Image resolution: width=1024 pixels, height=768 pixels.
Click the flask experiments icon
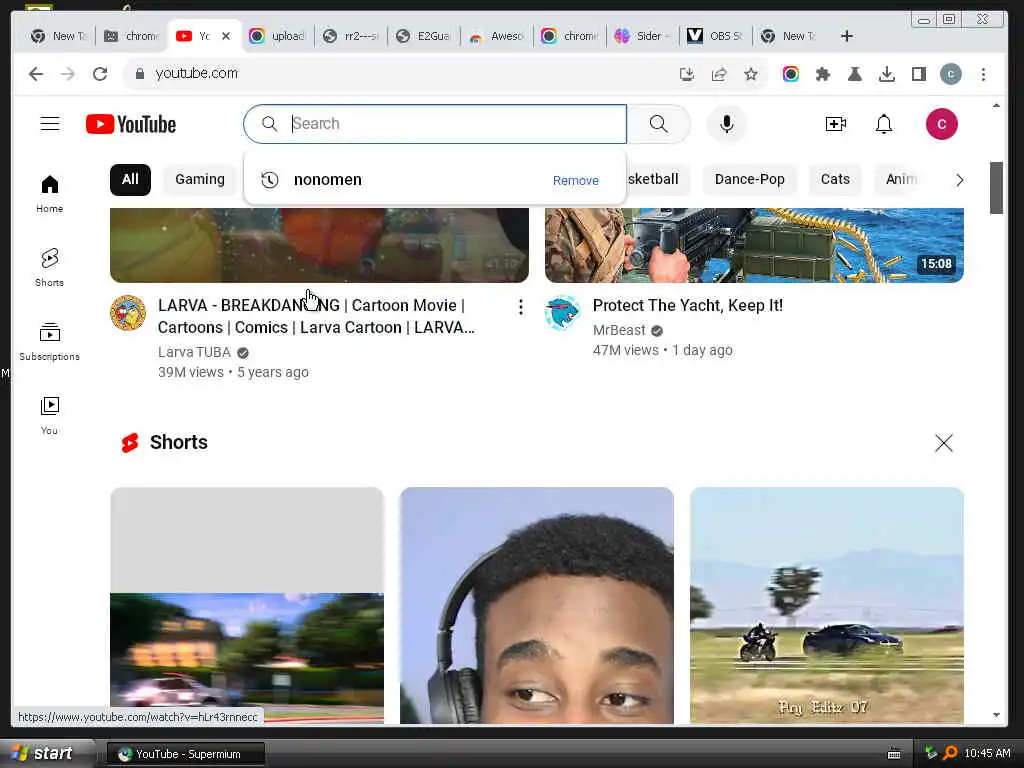click(854, 74)
